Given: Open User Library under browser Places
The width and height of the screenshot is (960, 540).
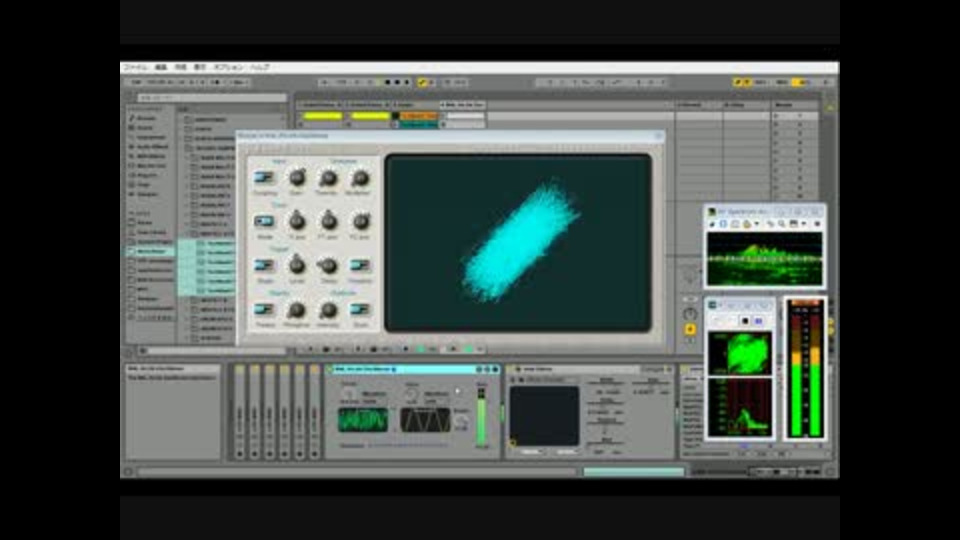Looking at the screenshot, I should coord(151,232).
